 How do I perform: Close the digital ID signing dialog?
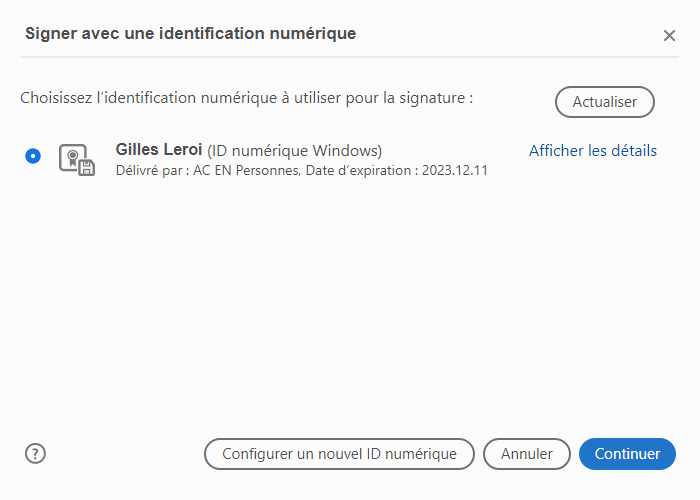click(669, 35)
